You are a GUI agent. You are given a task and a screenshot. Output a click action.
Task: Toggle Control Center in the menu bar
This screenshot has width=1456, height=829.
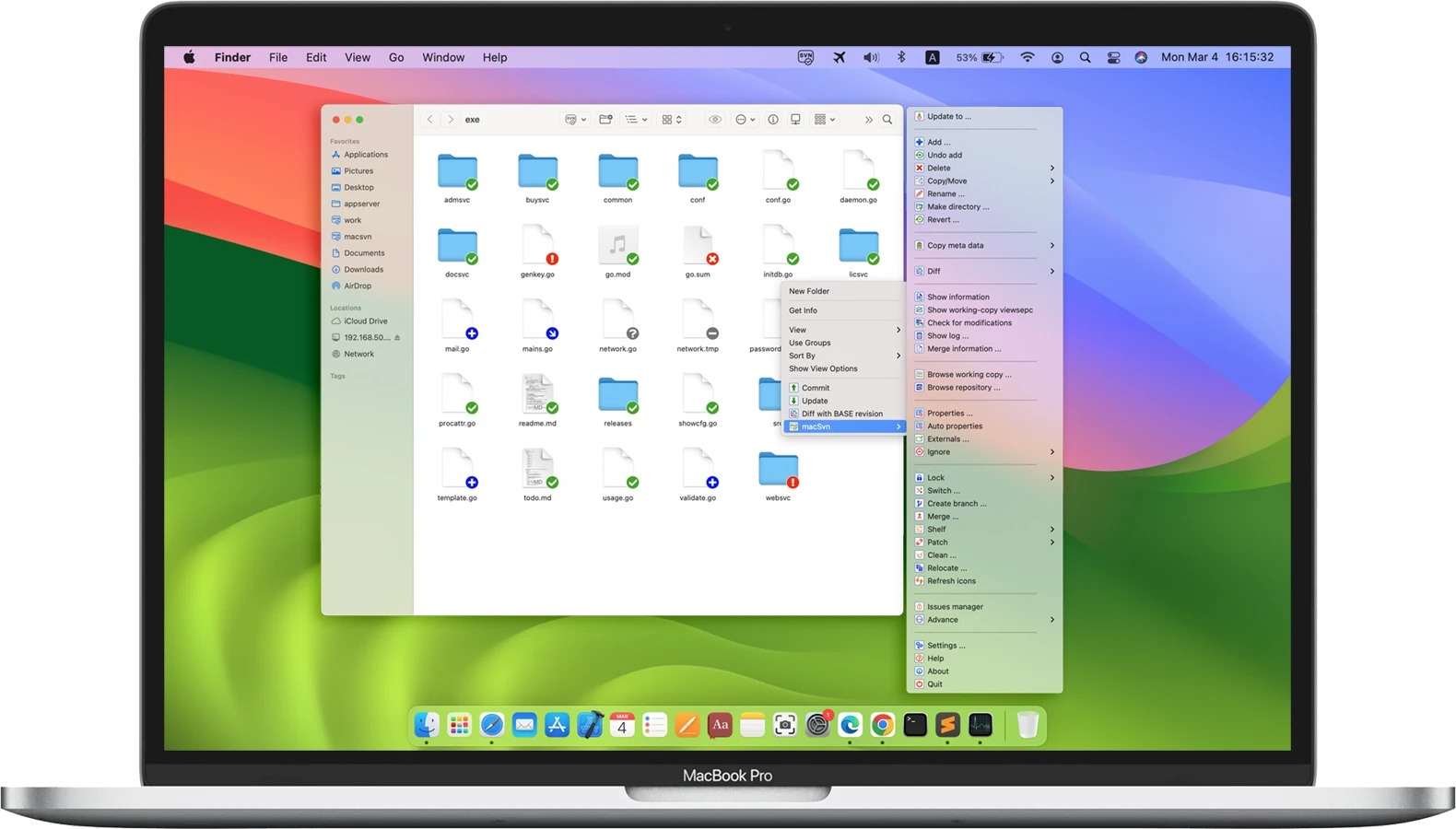(x=1113, y=57)
